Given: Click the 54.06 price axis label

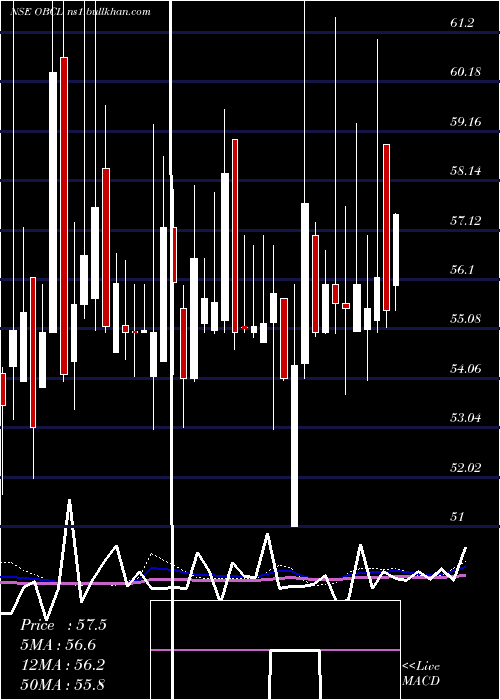Looking at the screenshot, I should (x=466, y=369).
